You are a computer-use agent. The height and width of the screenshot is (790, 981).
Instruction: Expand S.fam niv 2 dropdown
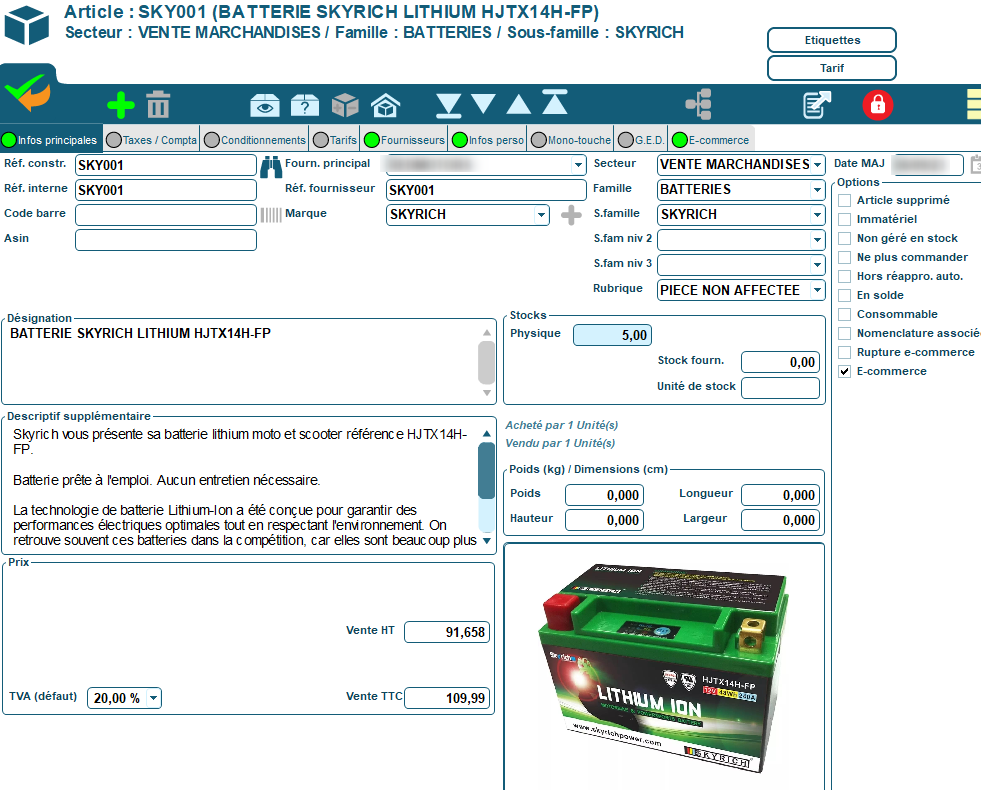(817, 240)
